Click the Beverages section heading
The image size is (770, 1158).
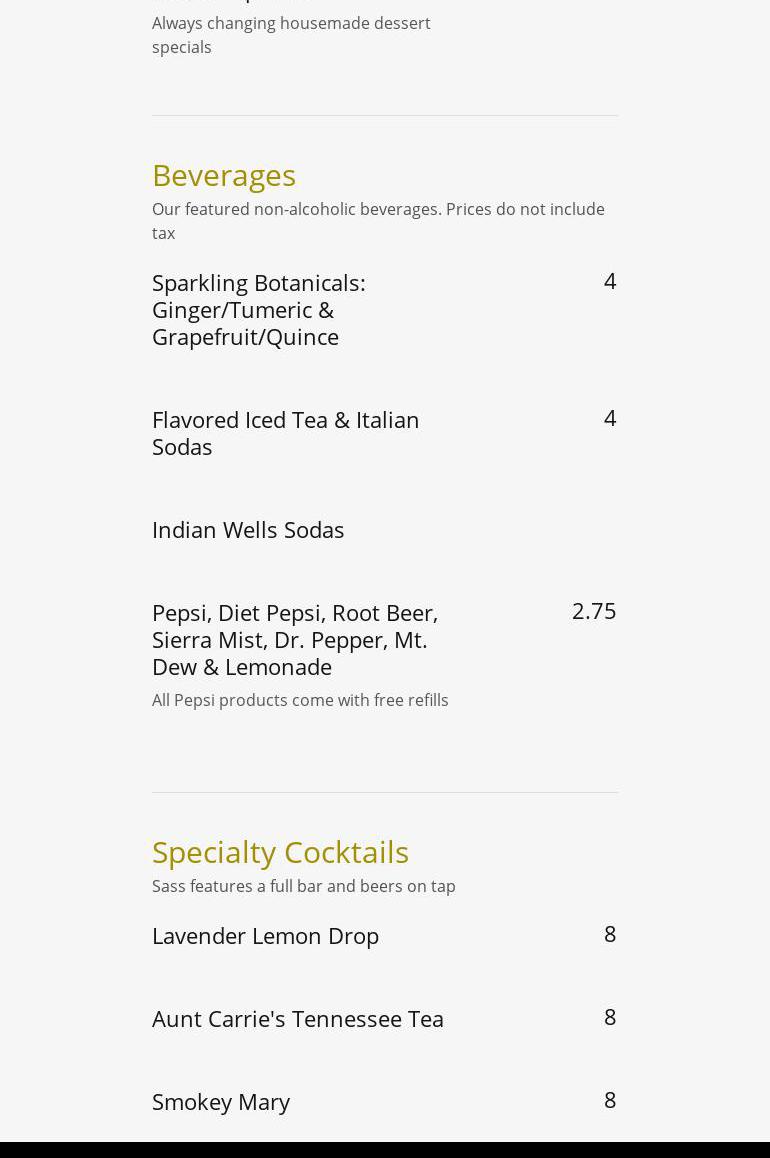[x=224, y=175]
